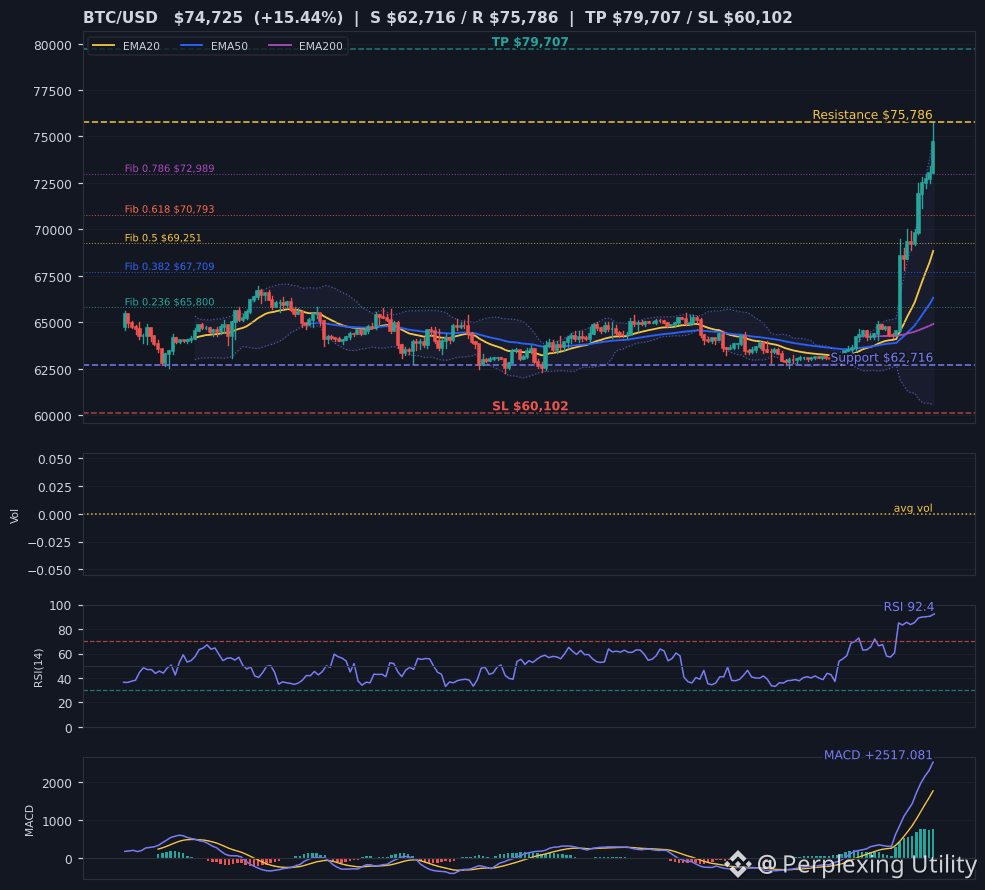Click the green 'TP $79,707' label on the chart
The image size is (985, 890).
[x=530, y=42]
